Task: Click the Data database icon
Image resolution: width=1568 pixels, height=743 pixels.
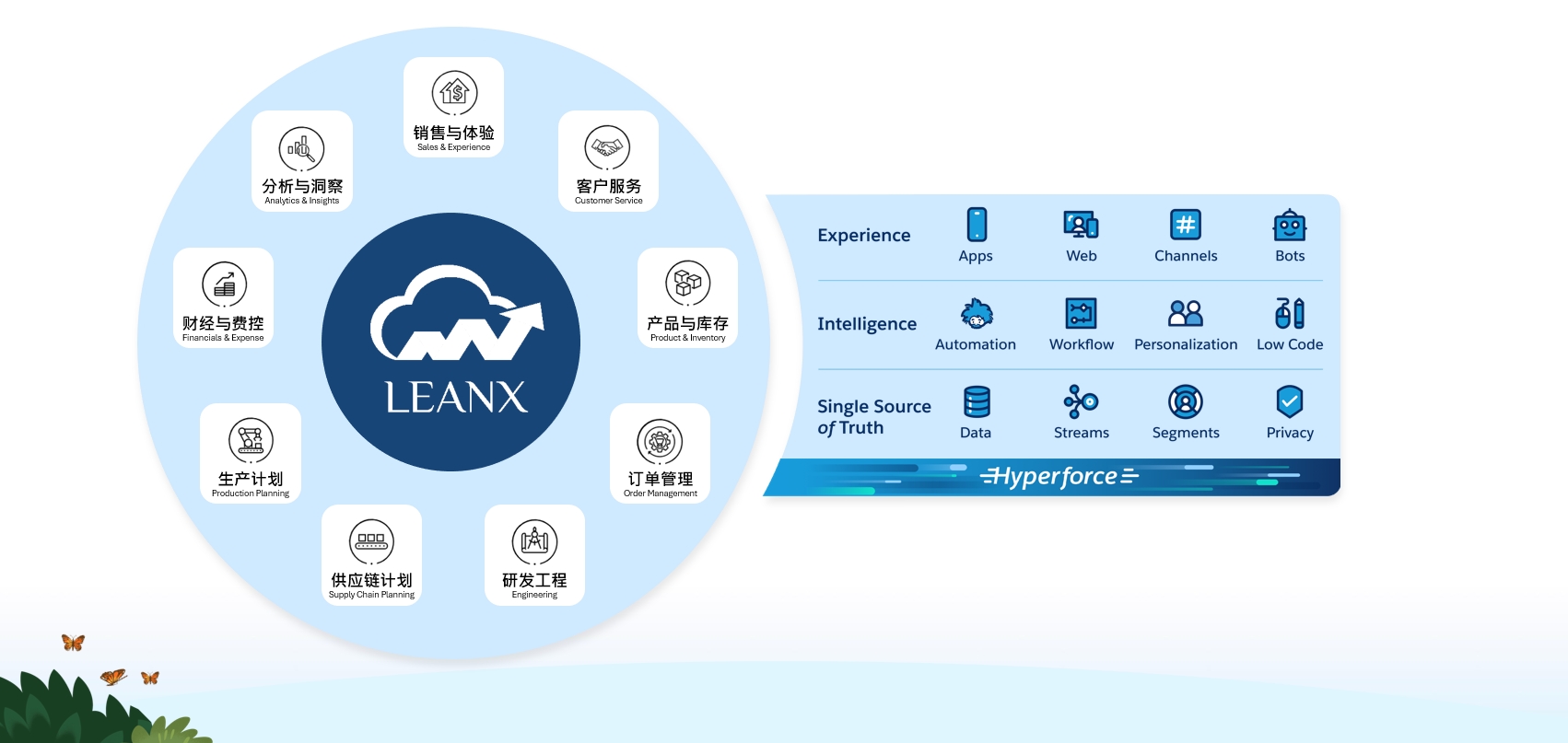Action: point(977,402)
